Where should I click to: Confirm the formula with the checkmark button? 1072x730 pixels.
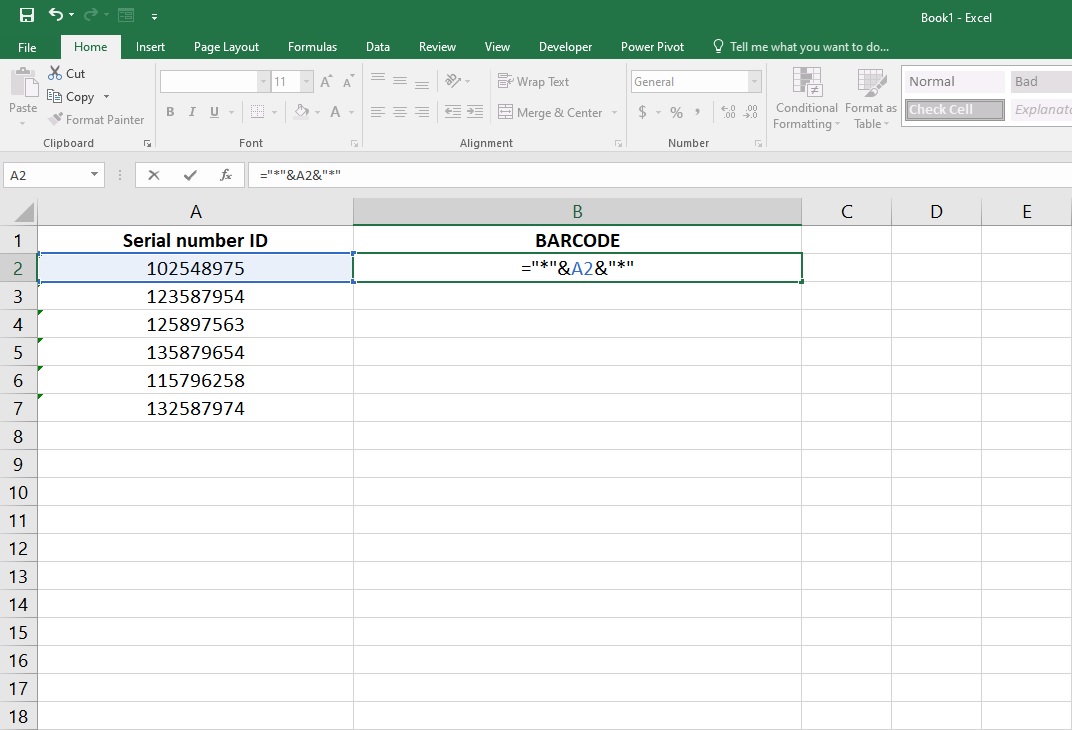(x=189, y=174)
